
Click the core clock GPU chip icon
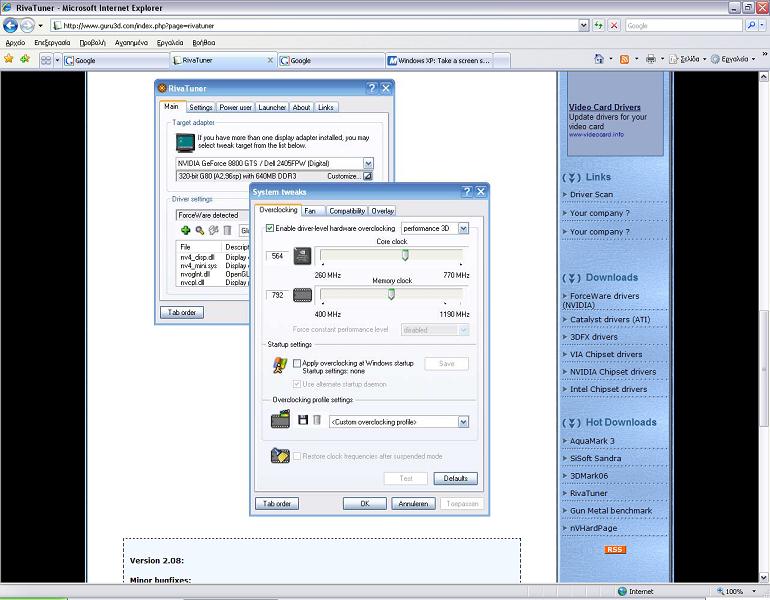302,256
